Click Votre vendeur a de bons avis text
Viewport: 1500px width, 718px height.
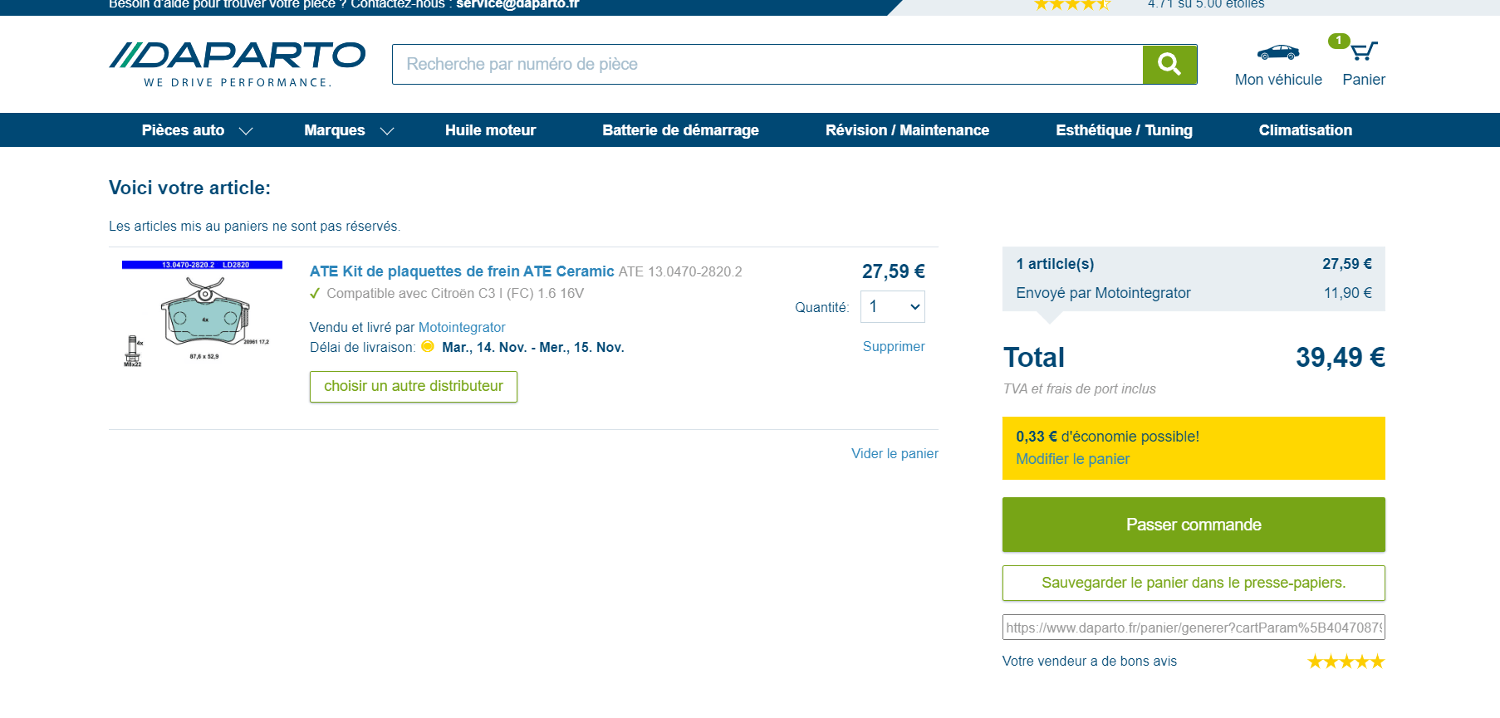[x=1090, y=661]
